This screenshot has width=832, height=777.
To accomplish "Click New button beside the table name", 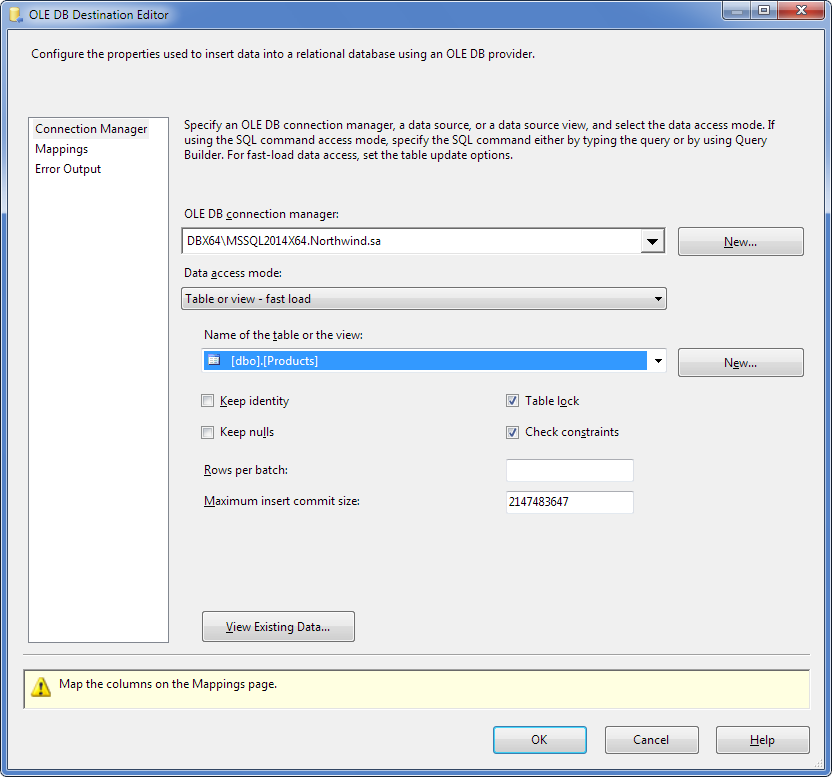I will 740,363.
